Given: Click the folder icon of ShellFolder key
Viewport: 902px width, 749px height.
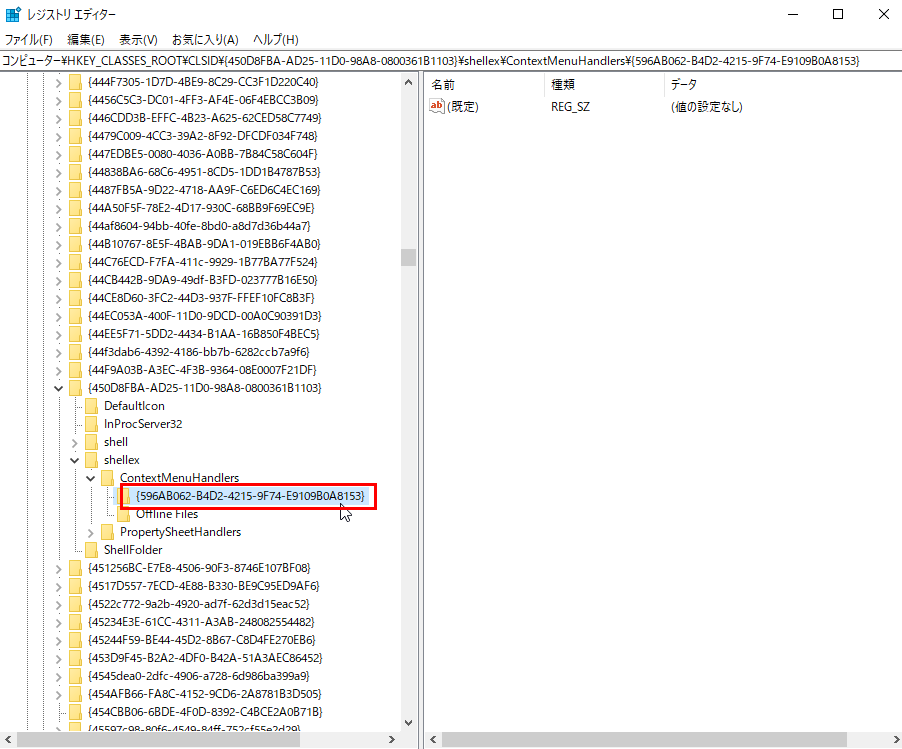Looking at the screenshot, I should 91,550.
